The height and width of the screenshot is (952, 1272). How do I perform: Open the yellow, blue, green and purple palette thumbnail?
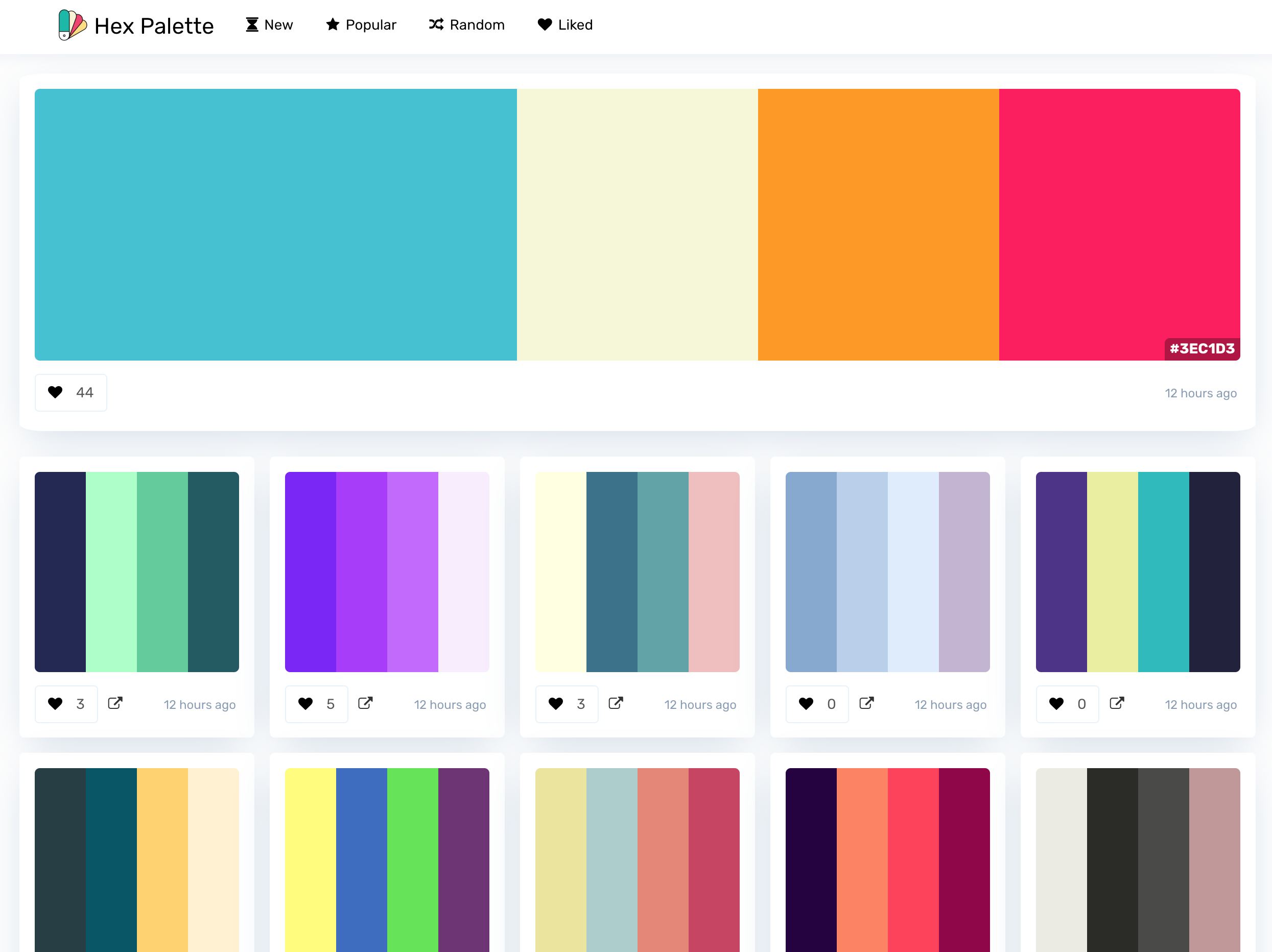386,860
